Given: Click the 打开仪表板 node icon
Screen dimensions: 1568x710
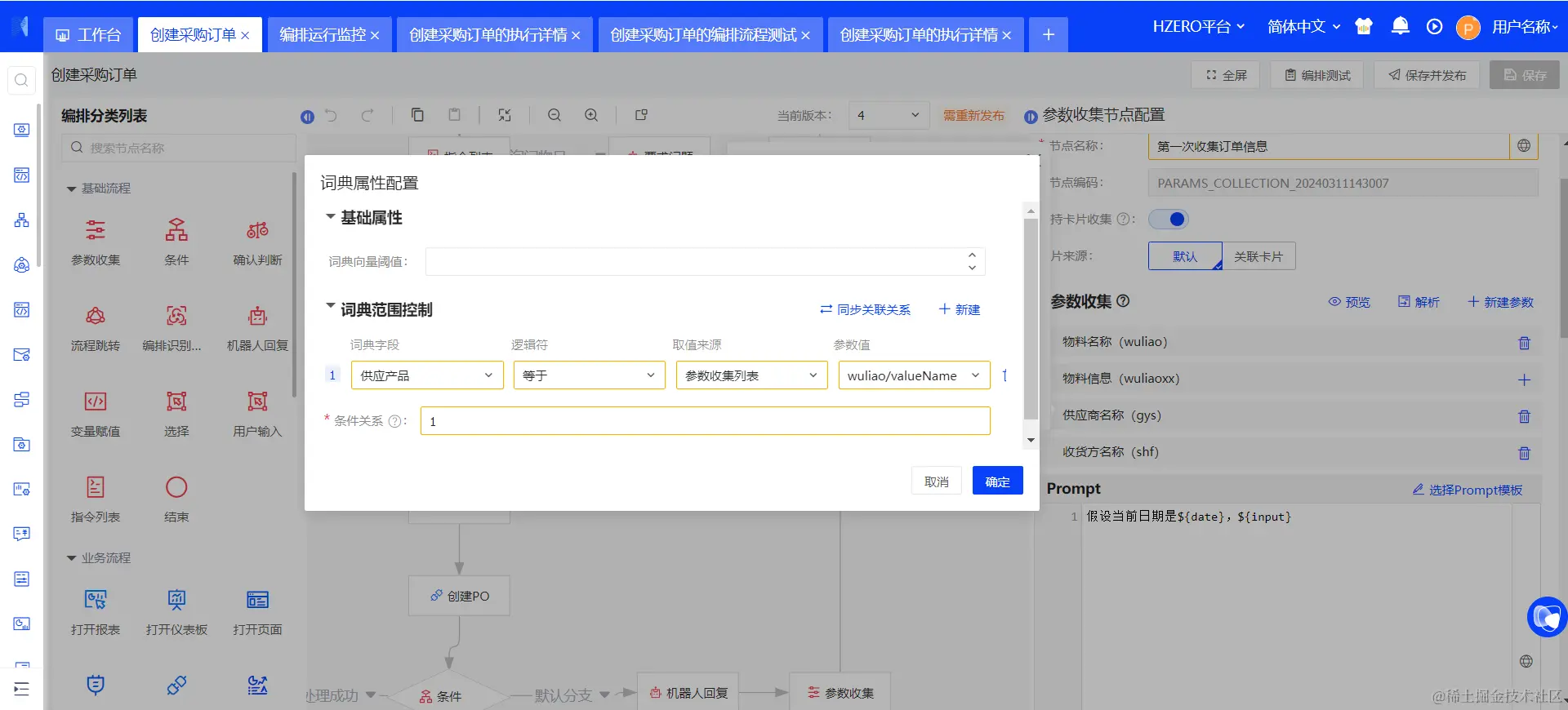Looking at the screenshot, I should (176, 600).
